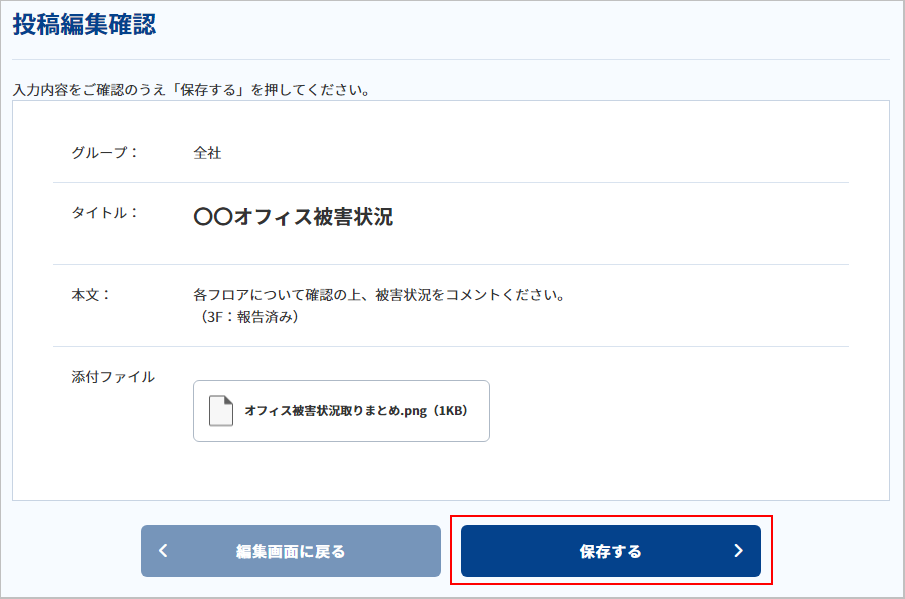Click the group value 全社
The image size is (905, 599).
207,153
